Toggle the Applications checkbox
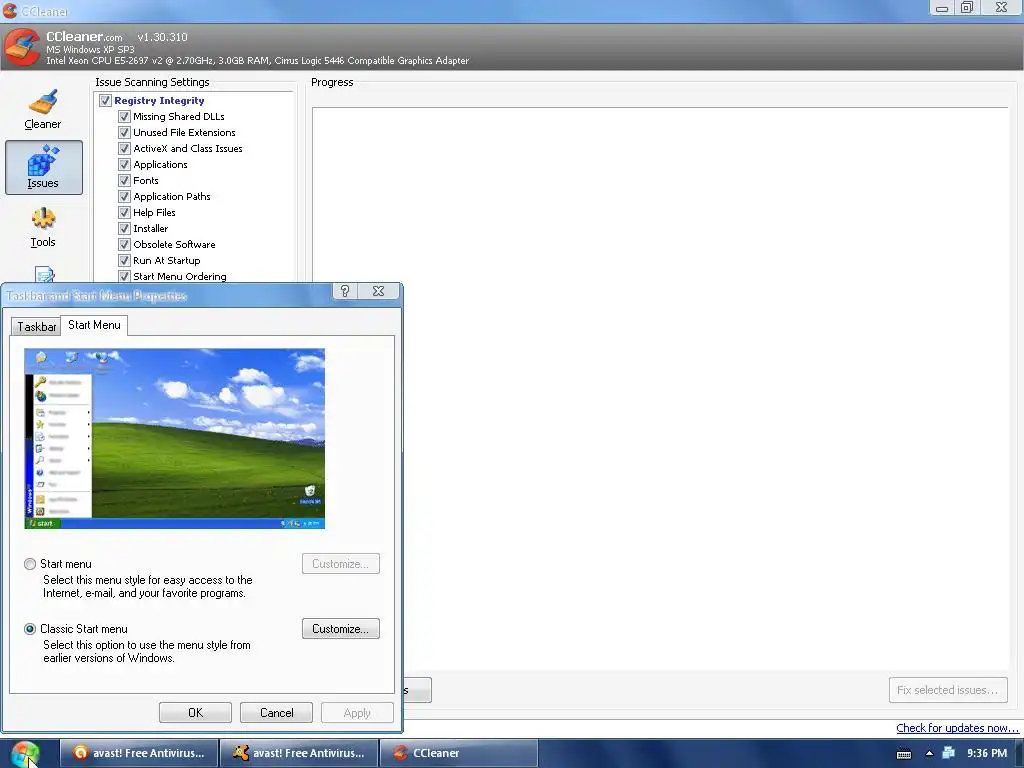1024x768 pixels. click(x=124, y=165)
